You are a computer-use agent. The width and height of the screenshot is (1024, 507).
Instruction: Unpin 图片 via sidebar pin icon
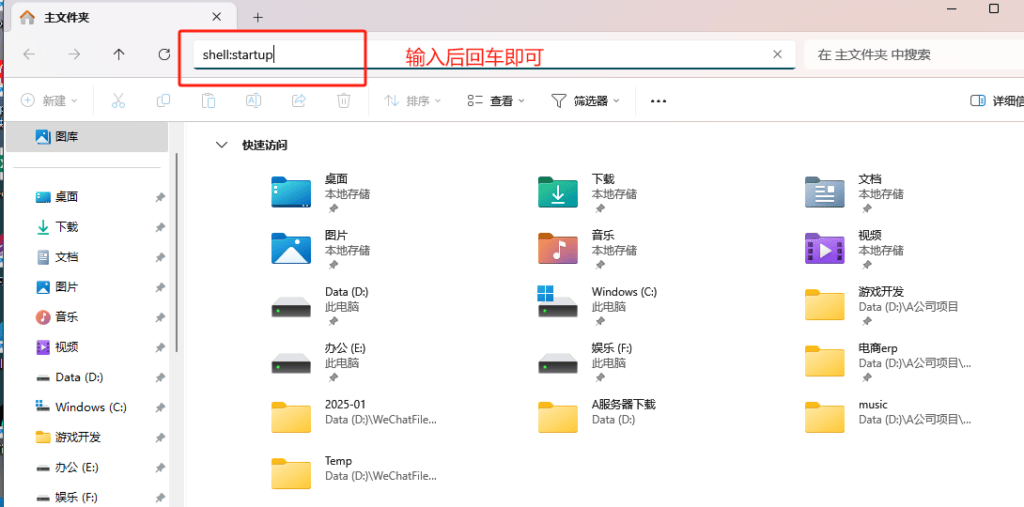[160, 287]
